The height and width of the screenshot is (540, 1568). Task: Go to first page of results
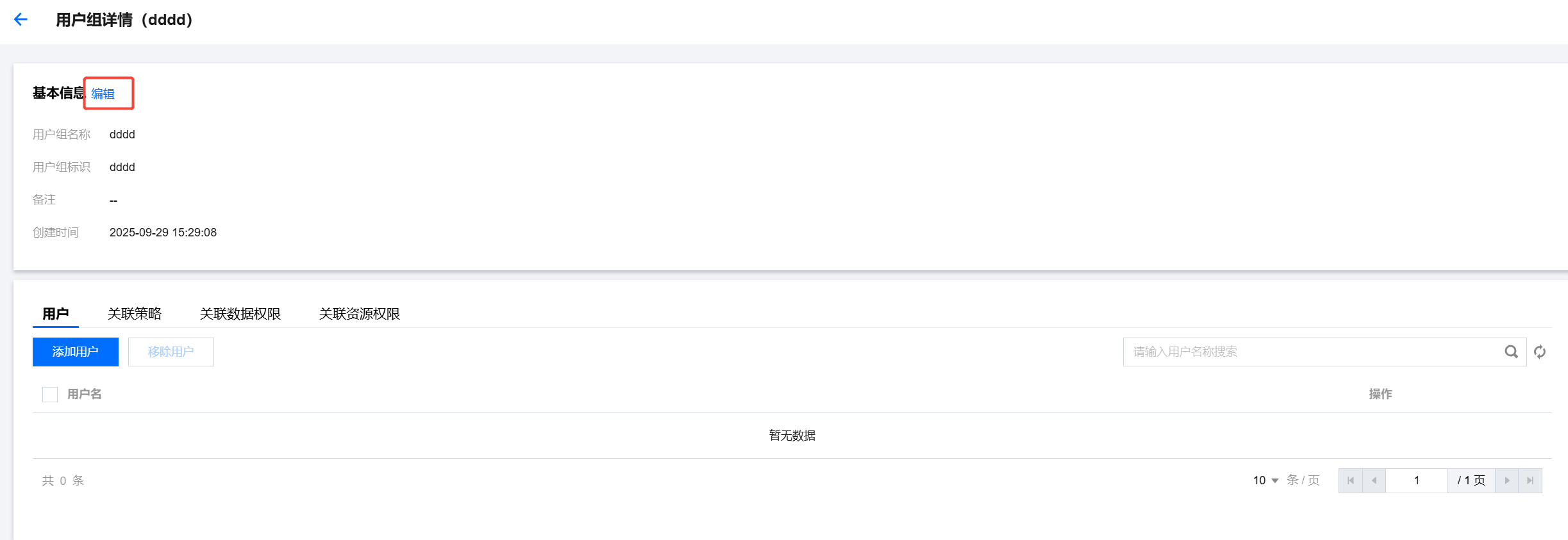(x=1350, y=480)
